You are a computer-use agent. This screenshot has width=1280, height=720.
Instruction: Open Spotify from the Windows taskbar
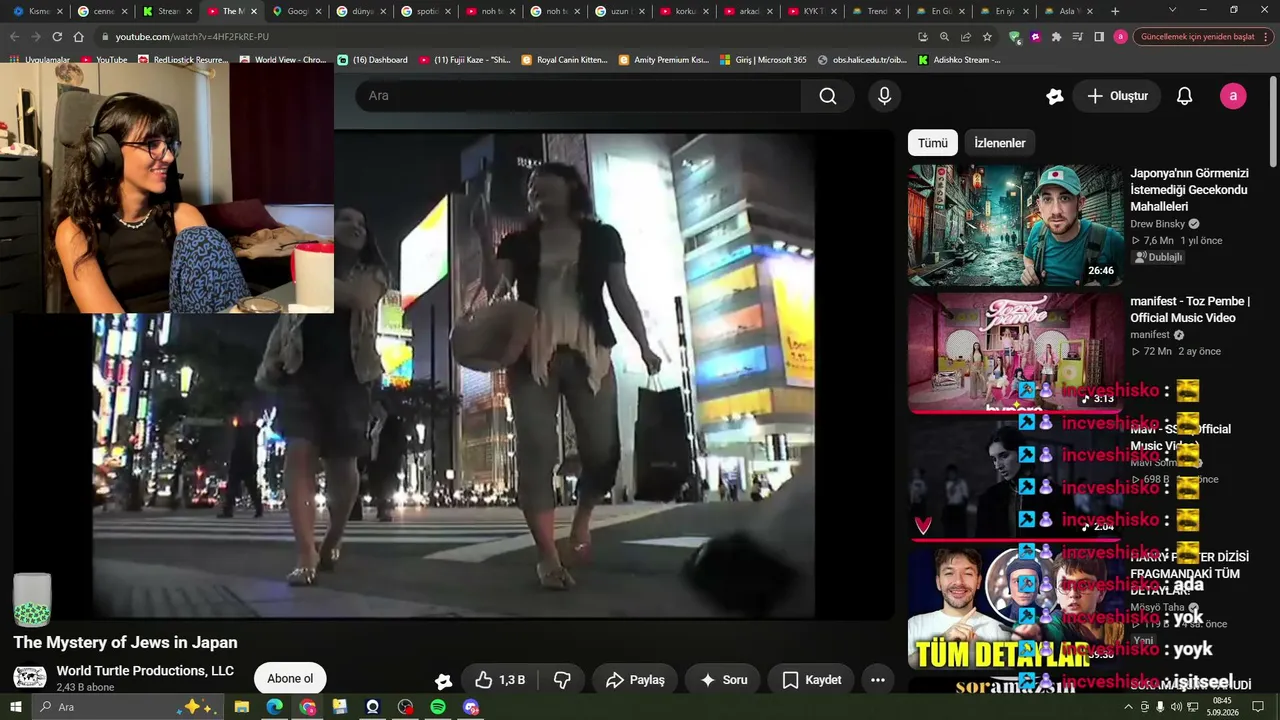(438, 707)
